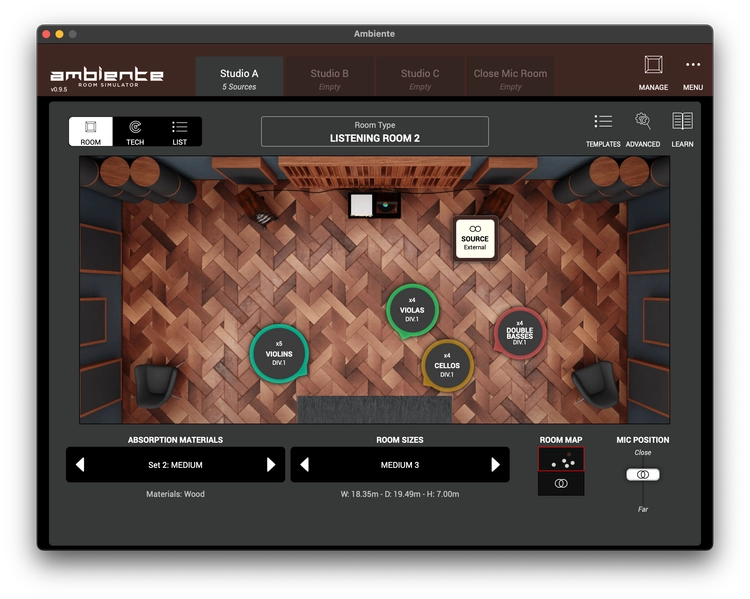
Task: Switch to Room view mode
Action: pyautogui.click(x=91, y=132)
